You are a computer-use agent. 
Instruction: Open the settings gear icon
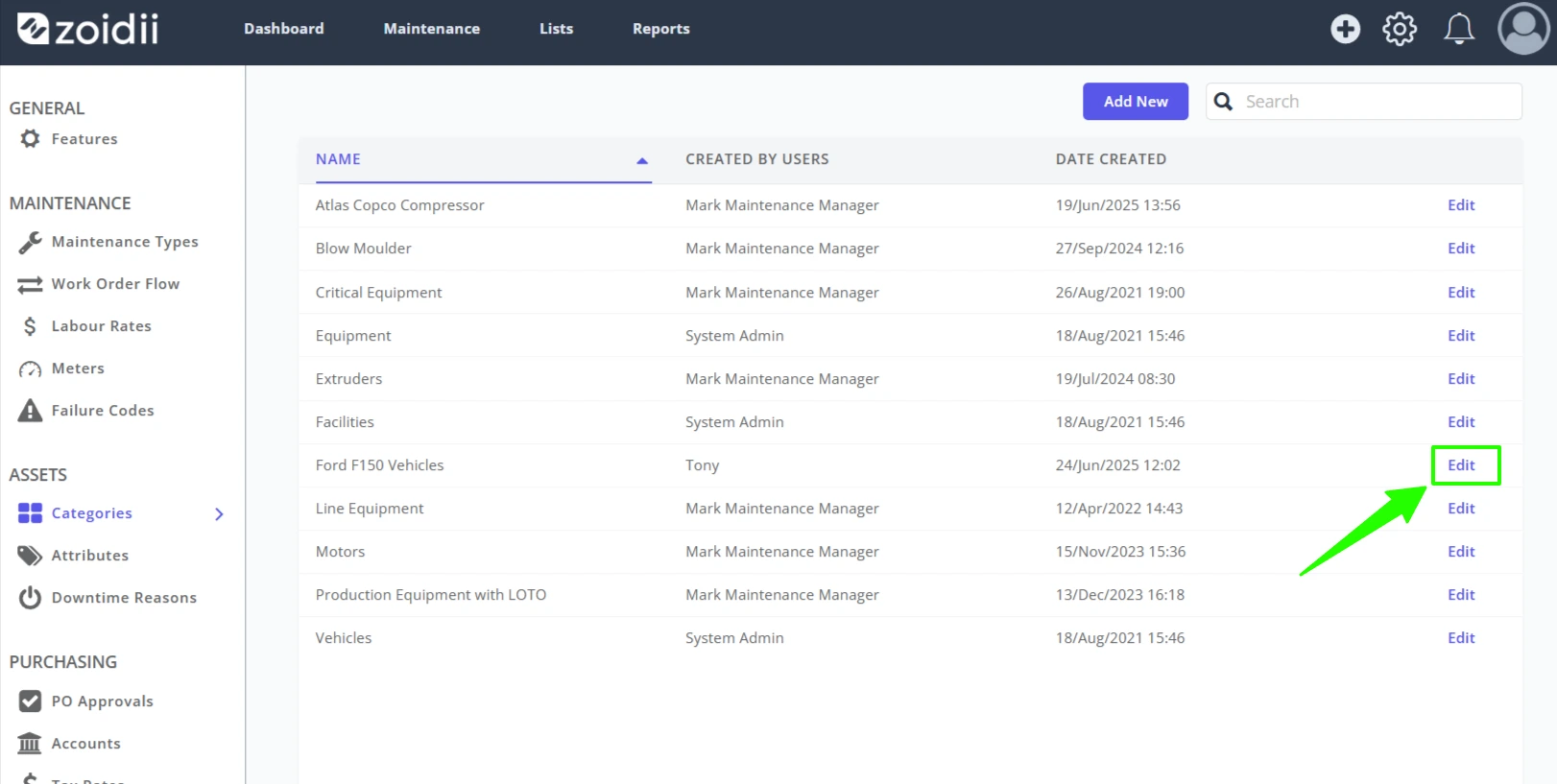point(1400,29)
